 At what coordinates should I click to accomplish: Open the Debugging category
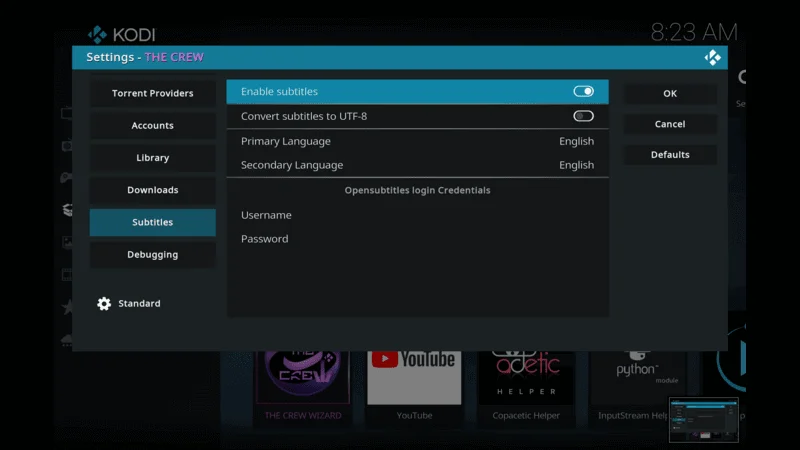tap(153, 254)
